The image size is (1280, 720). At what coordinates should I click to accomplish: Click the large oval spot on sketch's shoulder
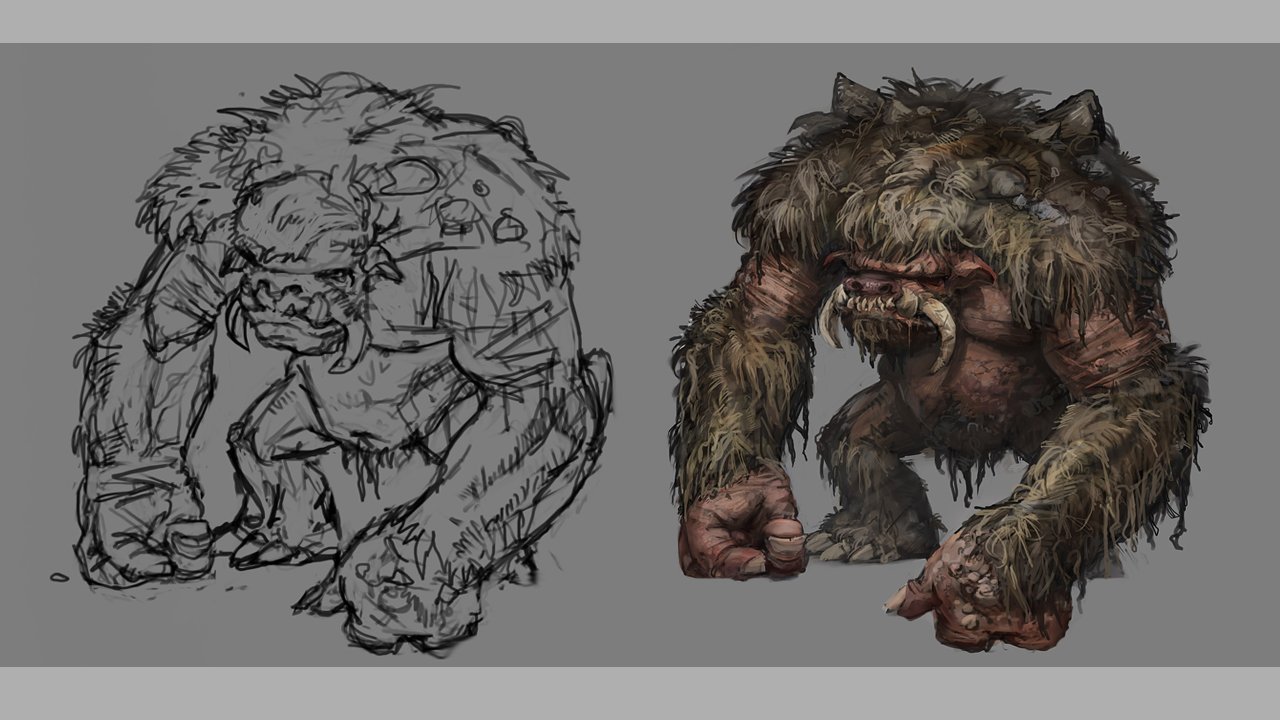(x=408, y=177)
